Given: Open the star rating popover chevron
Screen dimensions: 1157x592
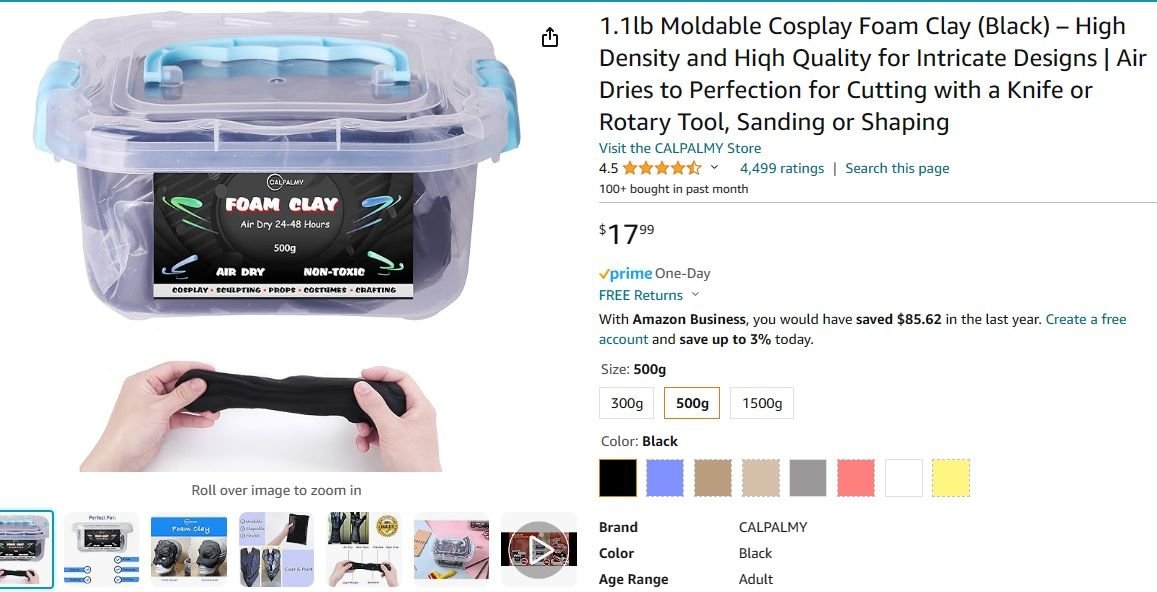Looking at the screenshot, I should click(714, 168).
